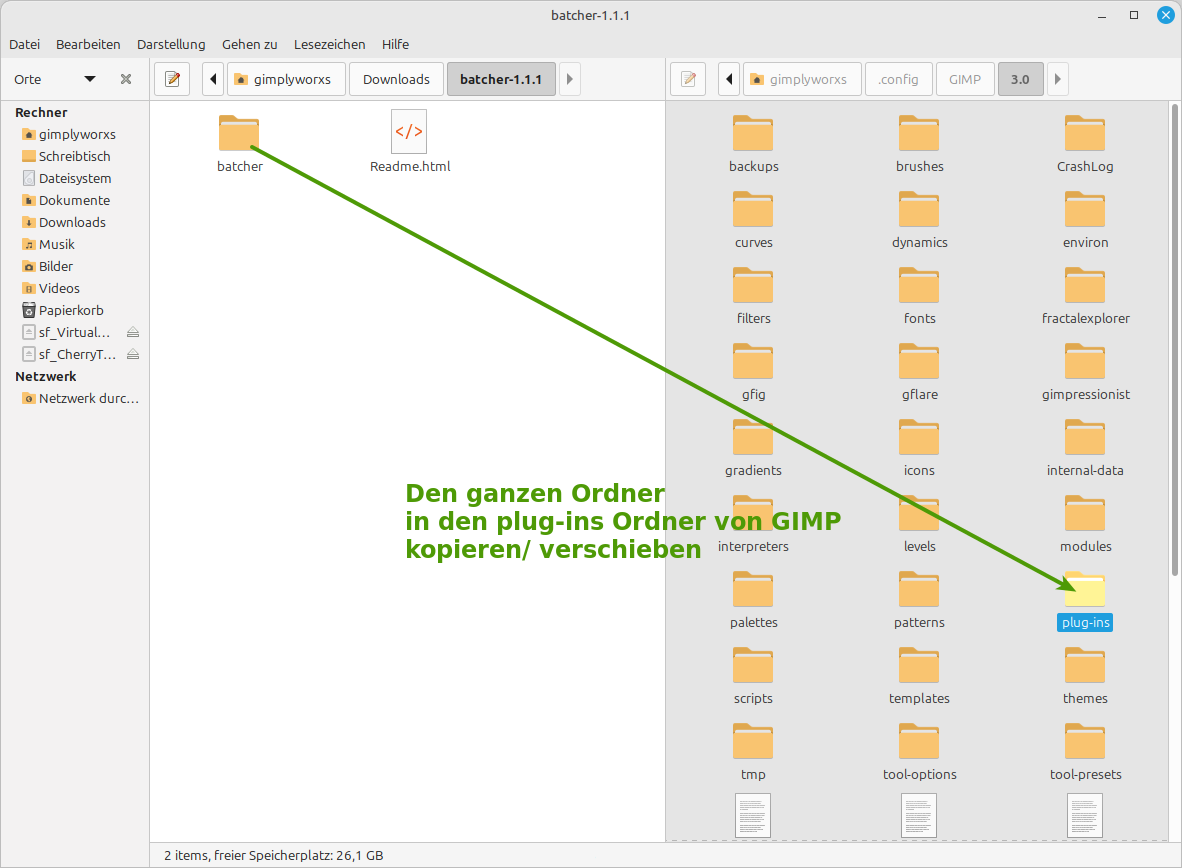Open the curves folder
This screenshot has height=868, width=1182.
point(753,209)
